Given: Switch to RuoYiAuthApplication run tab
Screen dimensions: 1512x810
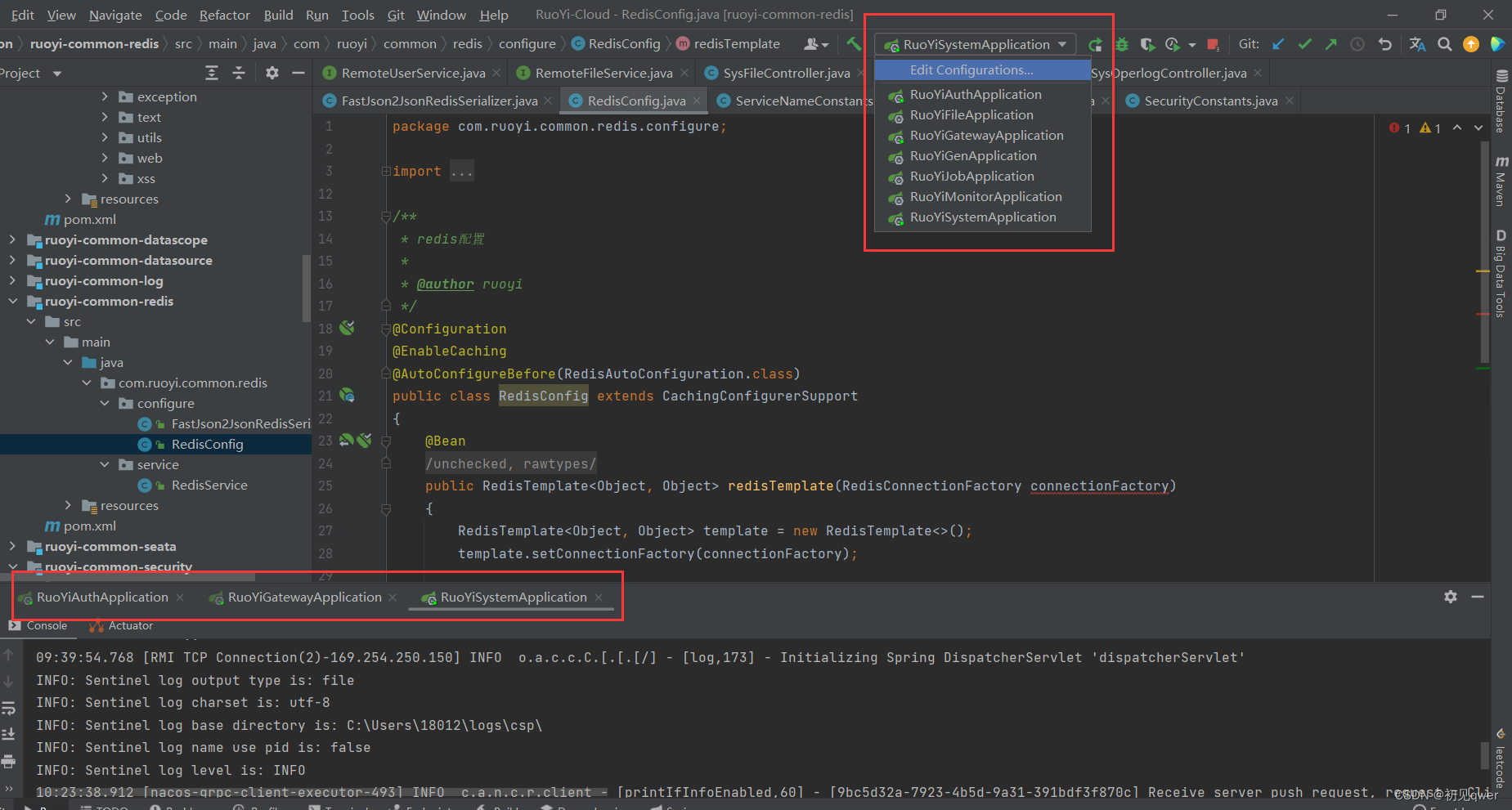Looking at the screenshot, I should tap(102, 597).
